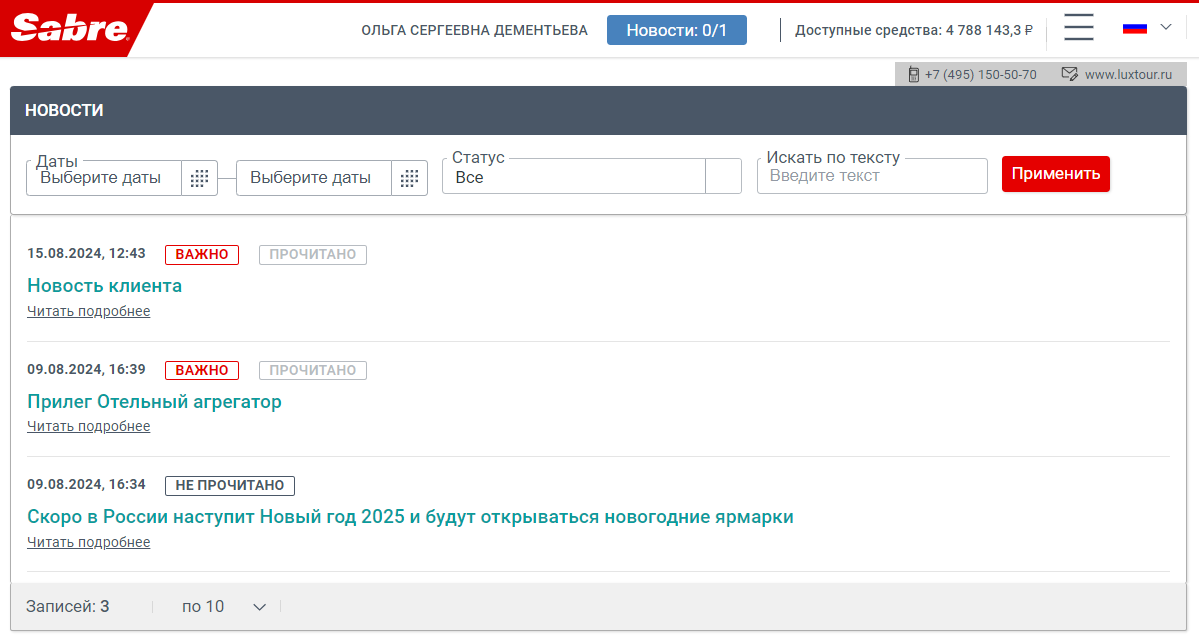Click the 'НЕ ПРОЧИТАНО' status badge
The height and width of the screenshot is (644, 1199).
[229, 486]
